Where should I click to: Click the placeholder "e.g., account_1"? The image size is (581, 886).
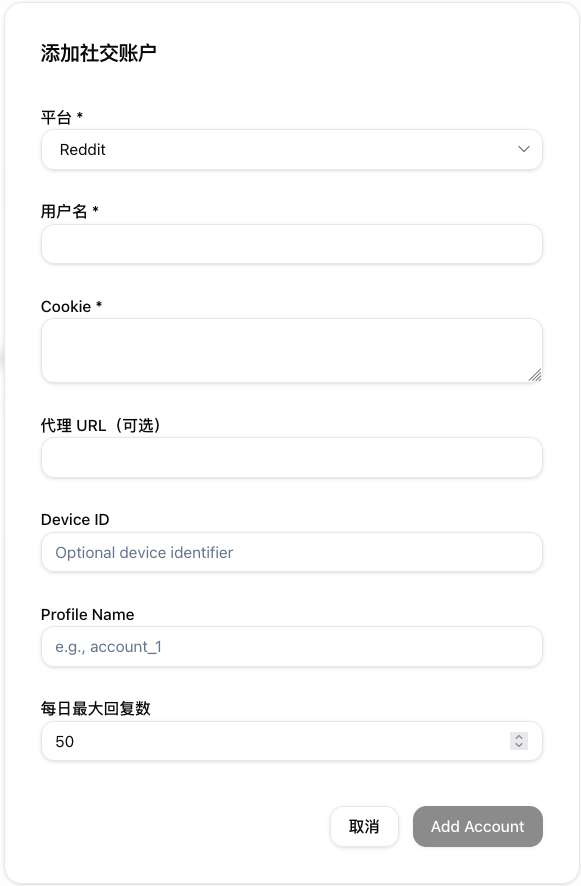(109, 647)
